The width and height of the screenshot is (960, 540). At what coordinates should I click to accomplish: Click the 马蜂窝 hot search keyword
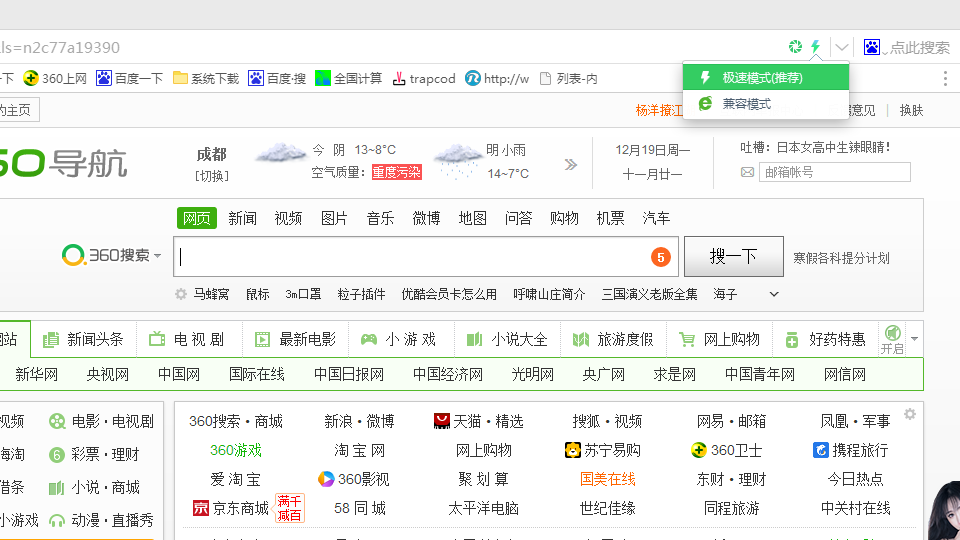point(211,294)
